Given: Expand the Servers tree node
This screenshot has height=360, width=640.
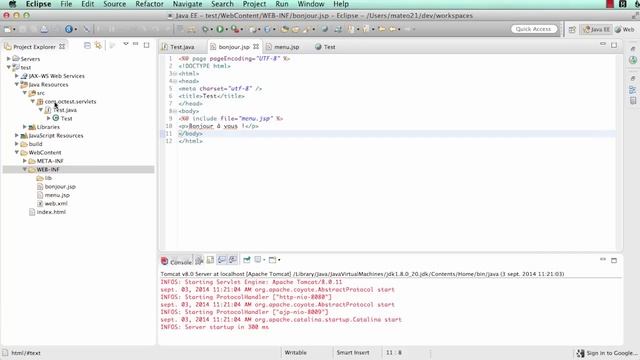Looking at the screenshot, I should pyautogui.click(x=9, y=59).
